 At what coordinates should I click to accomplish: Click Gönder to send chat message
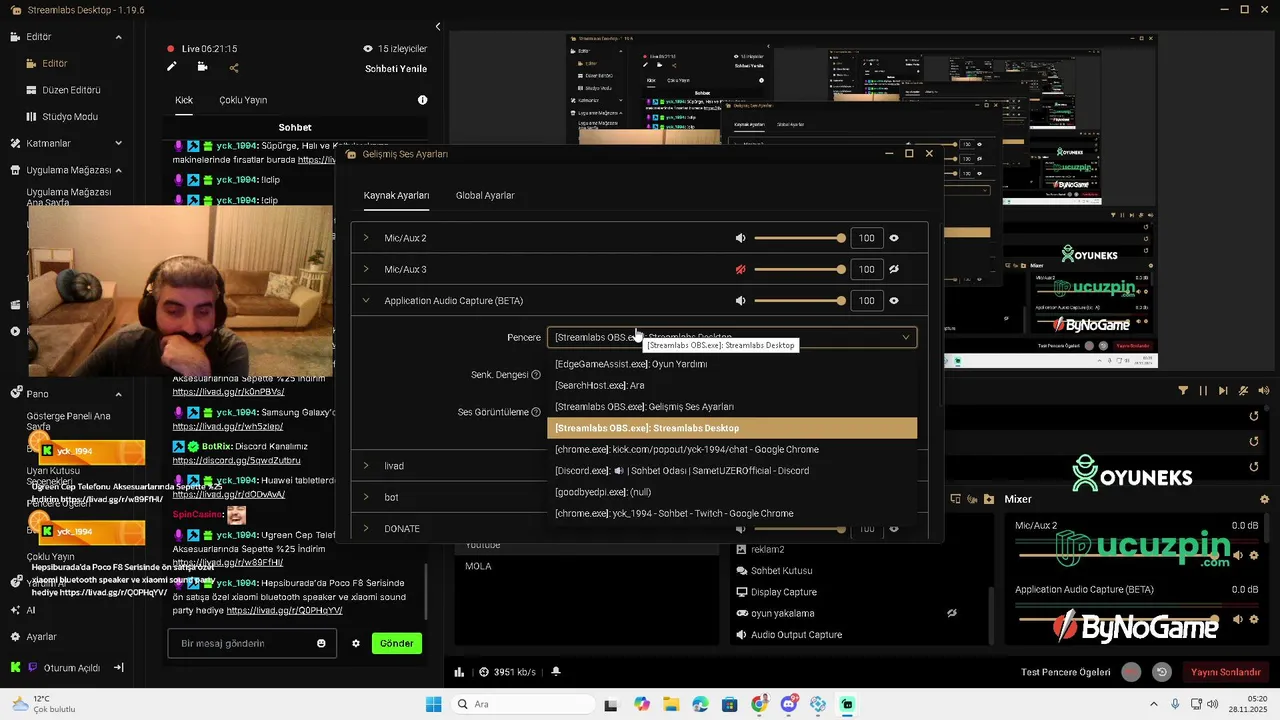[x=396, y=643]
